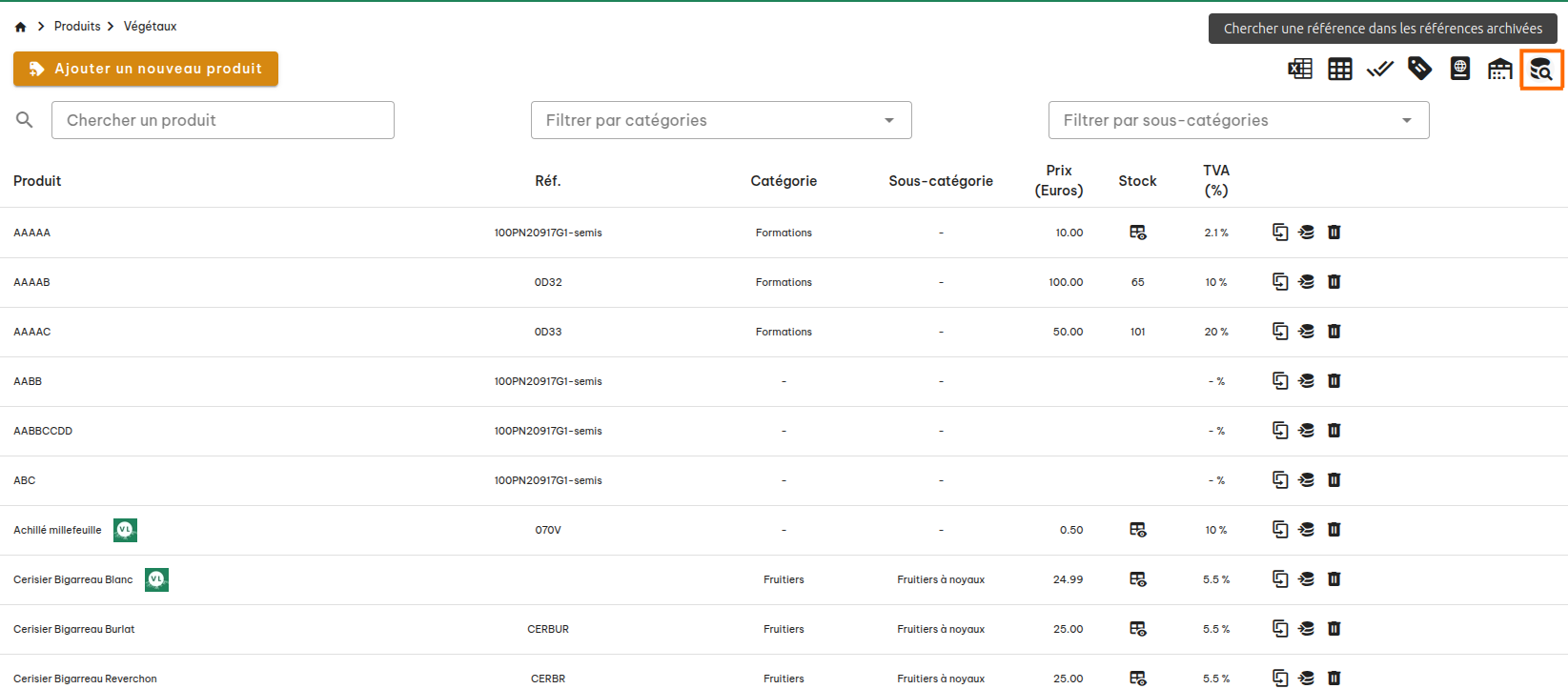Open the Filtrer par catégories dropdown

[x=721, y=120]
